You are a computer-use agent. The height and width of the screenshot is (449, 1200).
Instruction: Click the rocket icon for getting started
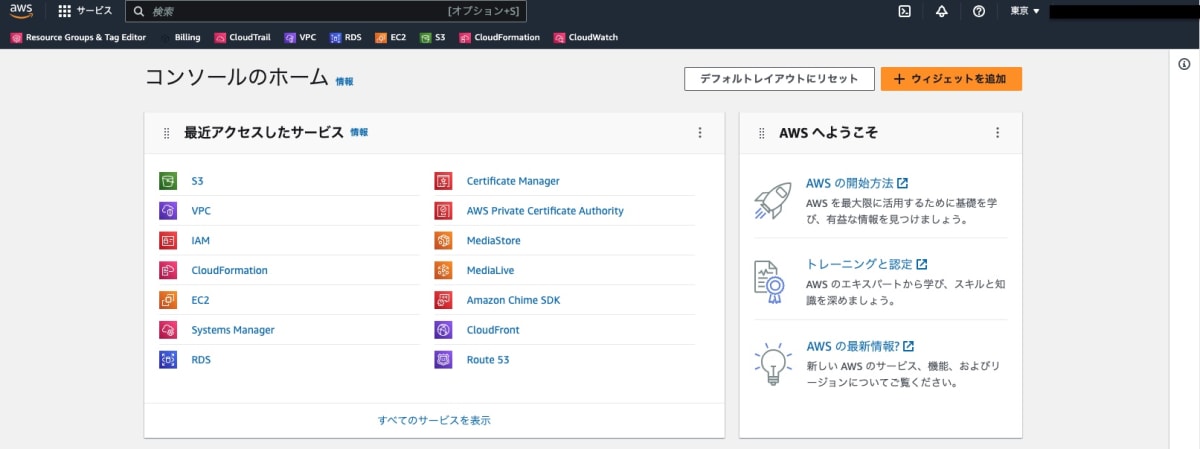click(772, 201)
